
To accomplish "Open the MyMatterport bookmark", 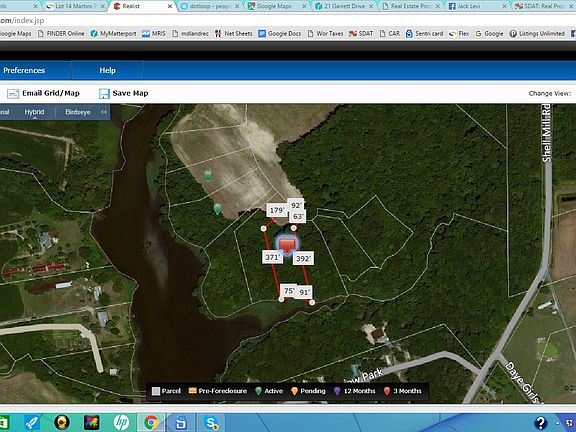I will [x=114, y=33].
